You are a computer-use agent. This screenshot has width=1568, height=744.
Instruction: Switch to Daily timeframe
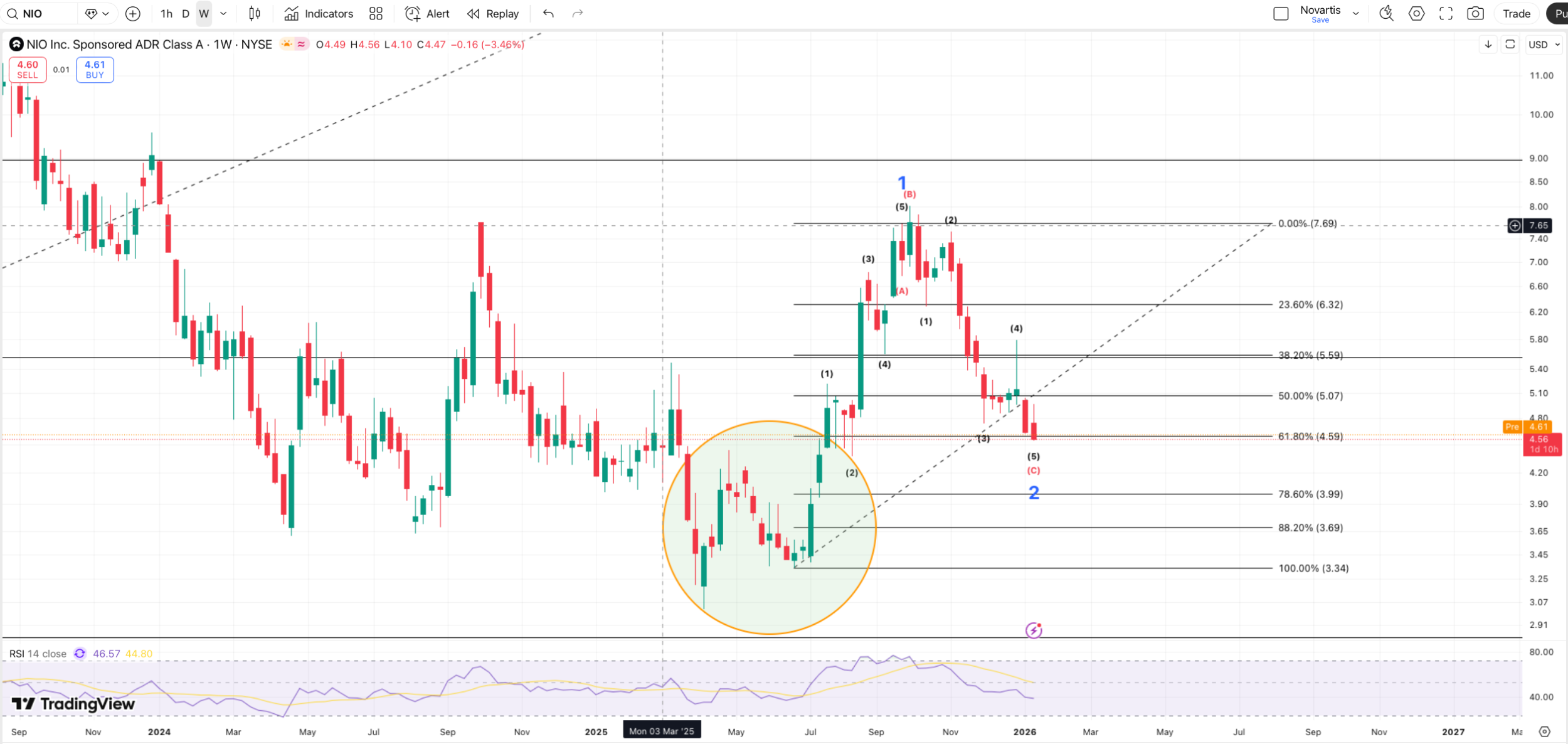186,14
